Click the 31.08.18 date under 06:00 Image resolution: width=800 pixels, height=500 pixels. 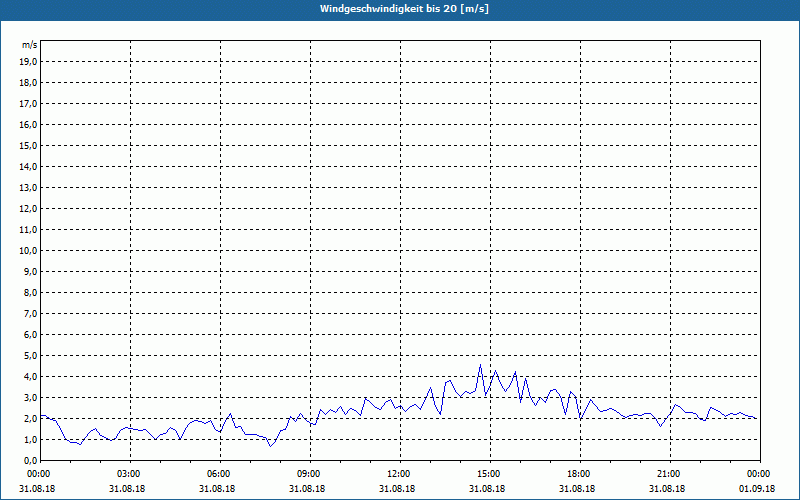[x=217, y=489]
